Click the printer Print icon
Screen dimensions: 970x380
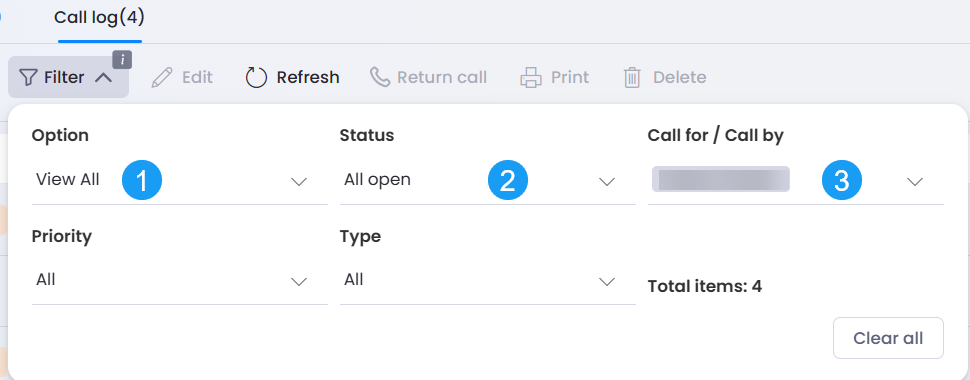tap(531, 78)
